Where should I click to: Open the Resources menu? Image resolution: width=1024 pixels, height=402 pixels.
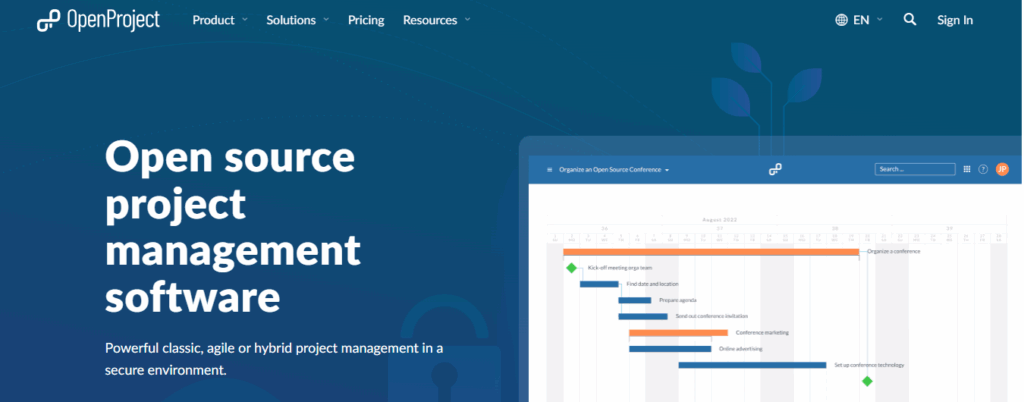[x=430, y=20]
